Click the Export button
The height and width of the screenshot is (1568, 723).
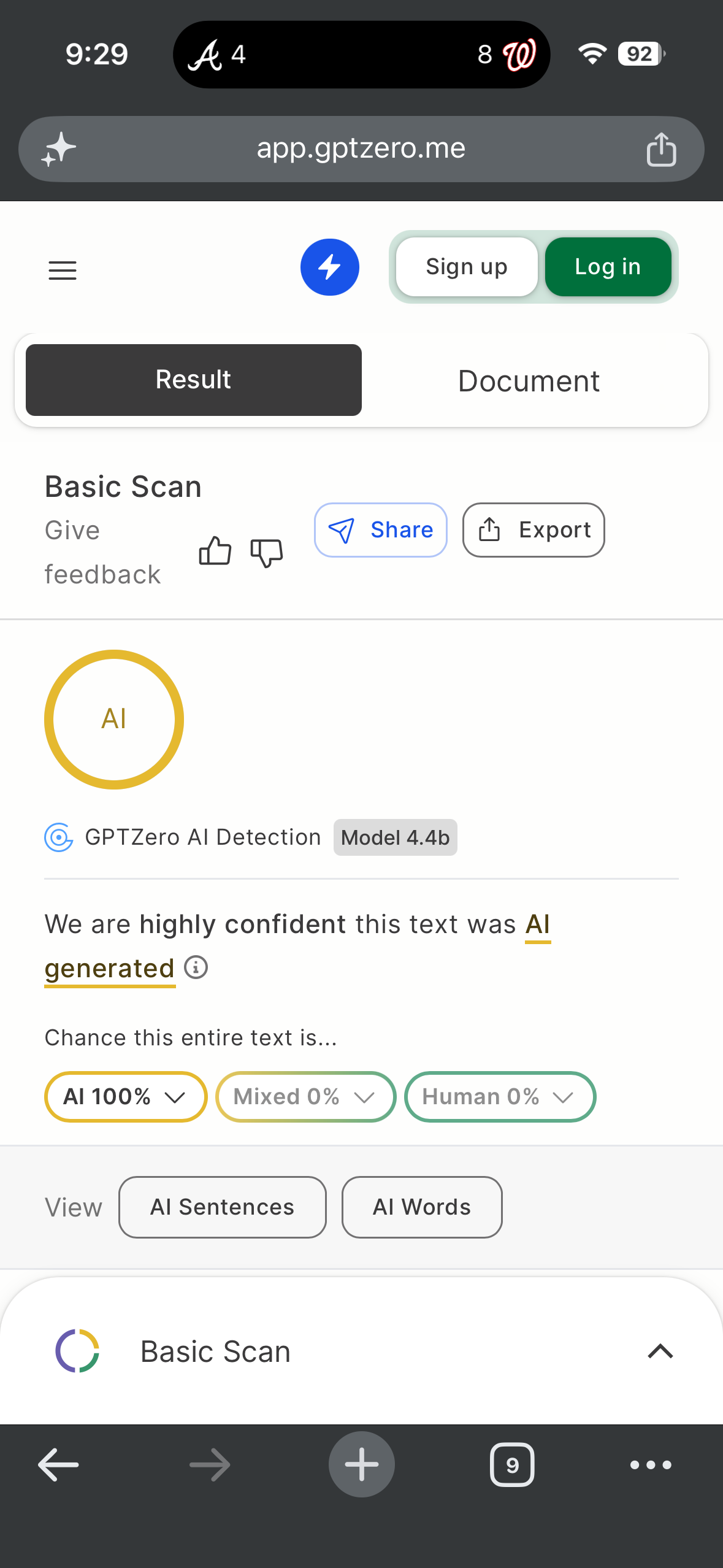pyautogui.click(x=534, y=530)
